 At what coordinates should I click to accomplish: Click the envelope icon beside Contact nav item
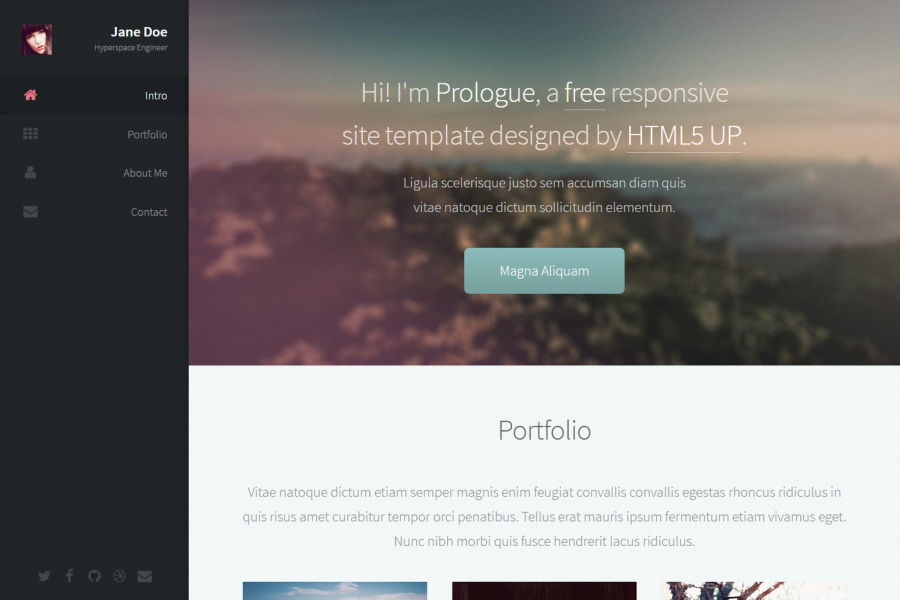coord(30,212)
